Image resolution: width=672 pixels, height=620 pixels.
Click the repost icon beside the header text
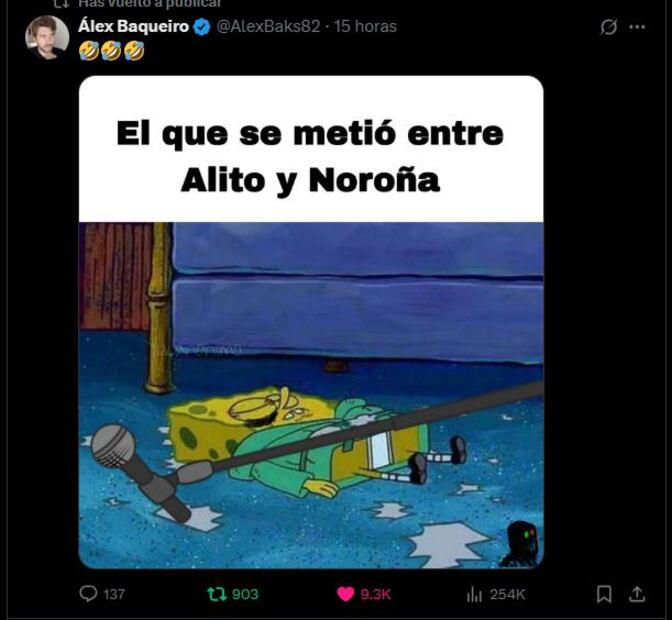click(x=61, y=3)
